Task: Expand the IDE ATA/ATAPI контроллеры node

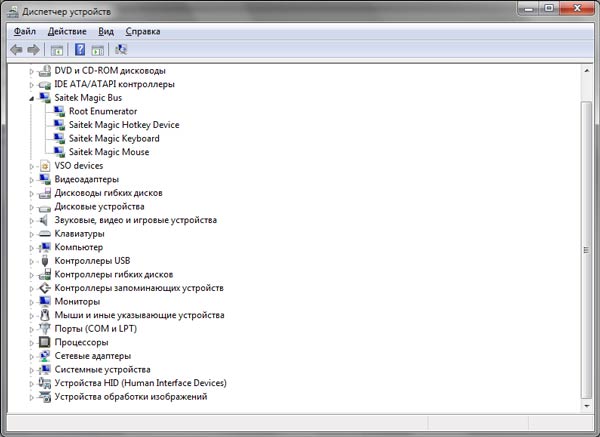Action: (31, 85)
